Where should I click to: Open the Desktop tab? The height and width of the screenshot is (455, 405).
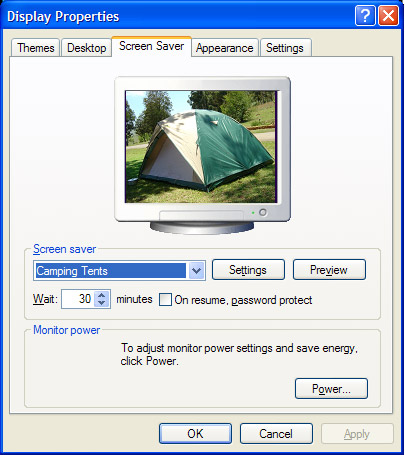87,48
